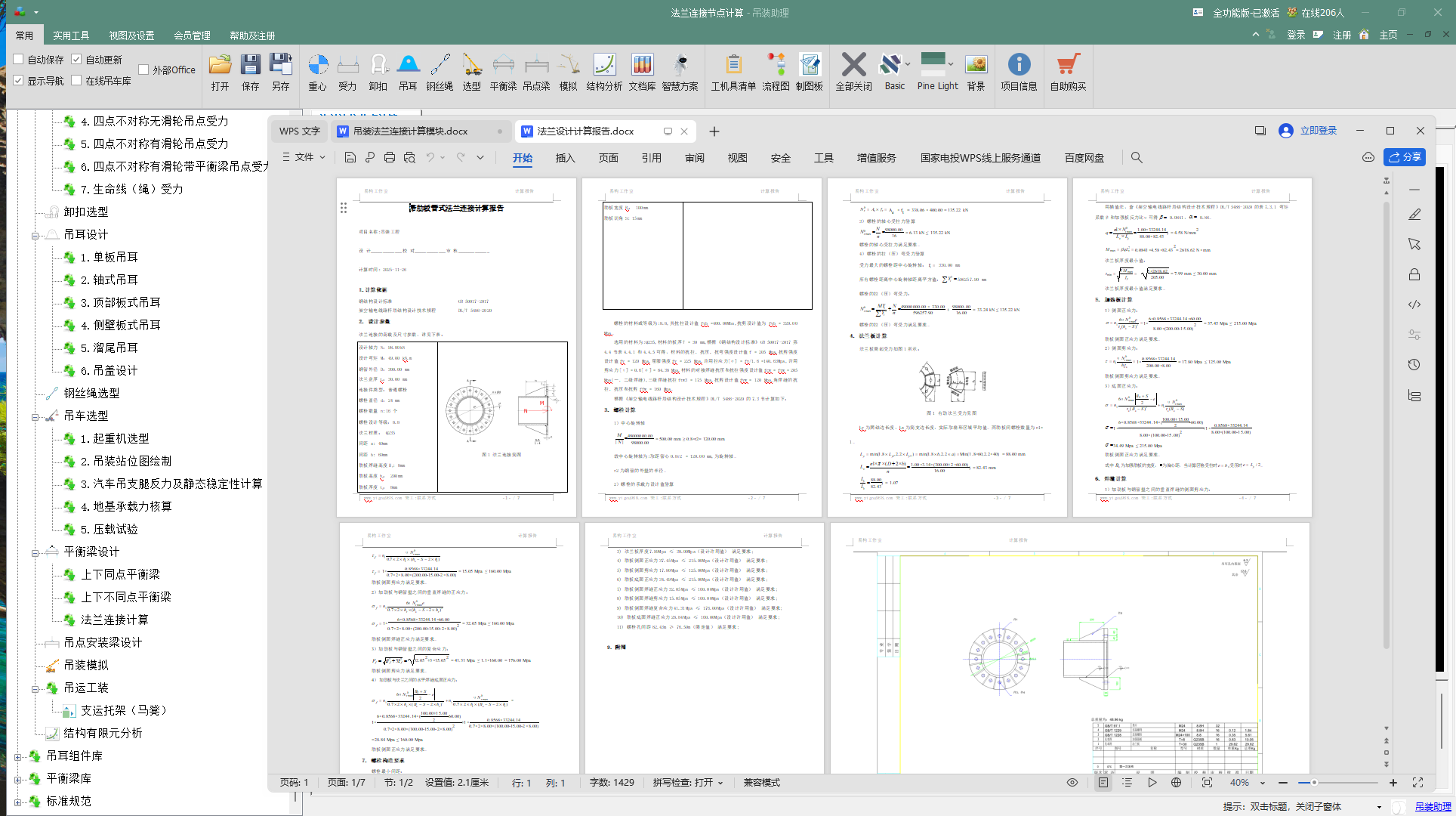1456x816 pixels.
Task: Expand the 吊耳组件库 tree node
Action: point(18,756)
